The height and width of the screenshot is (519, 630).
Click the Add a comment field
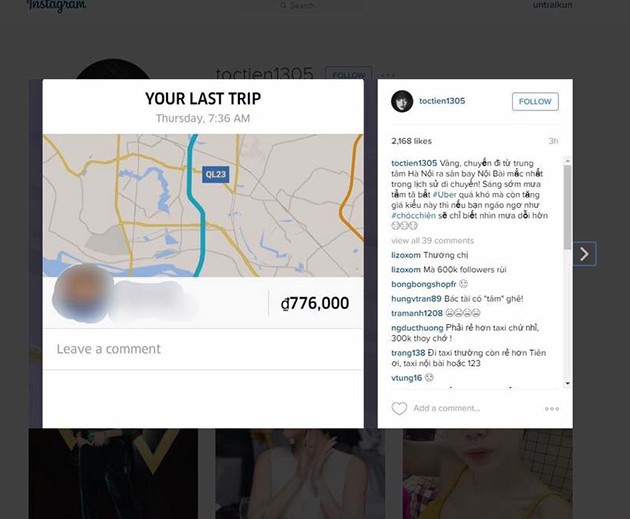[447, 408]
